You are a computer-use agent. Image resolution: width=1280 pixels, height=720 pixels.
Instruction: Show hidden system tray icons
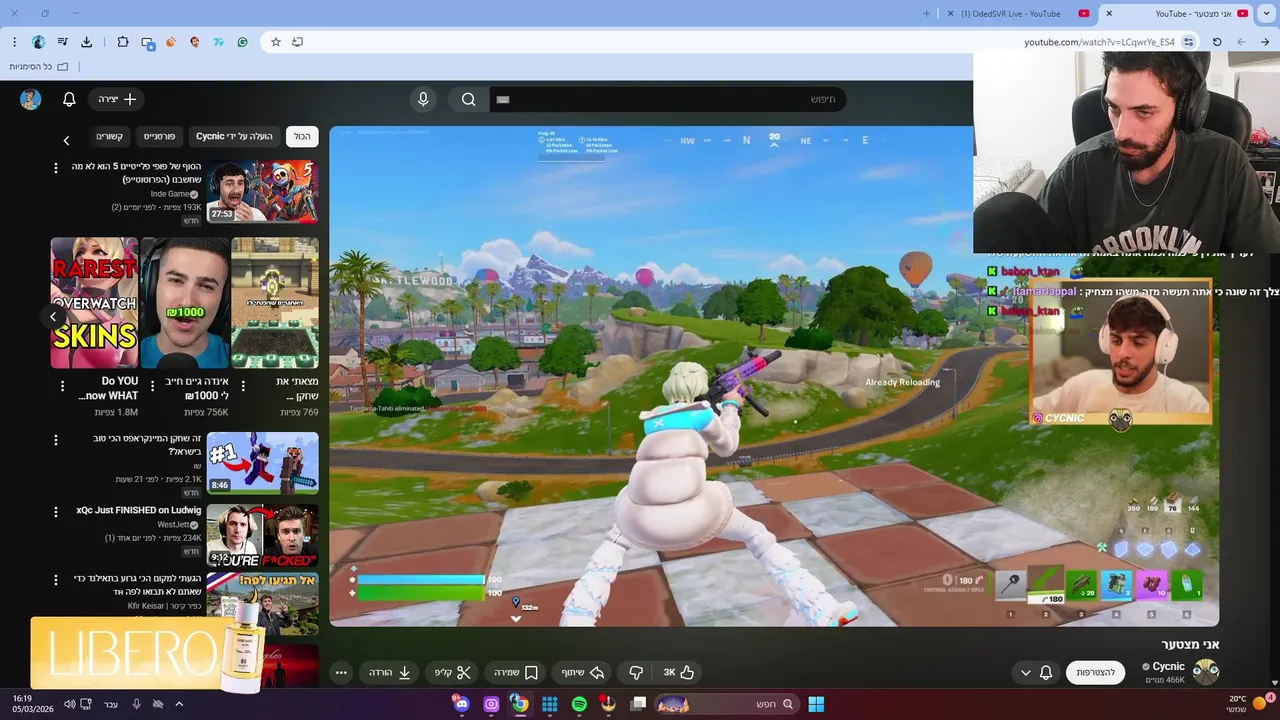(x=179, y=704)
